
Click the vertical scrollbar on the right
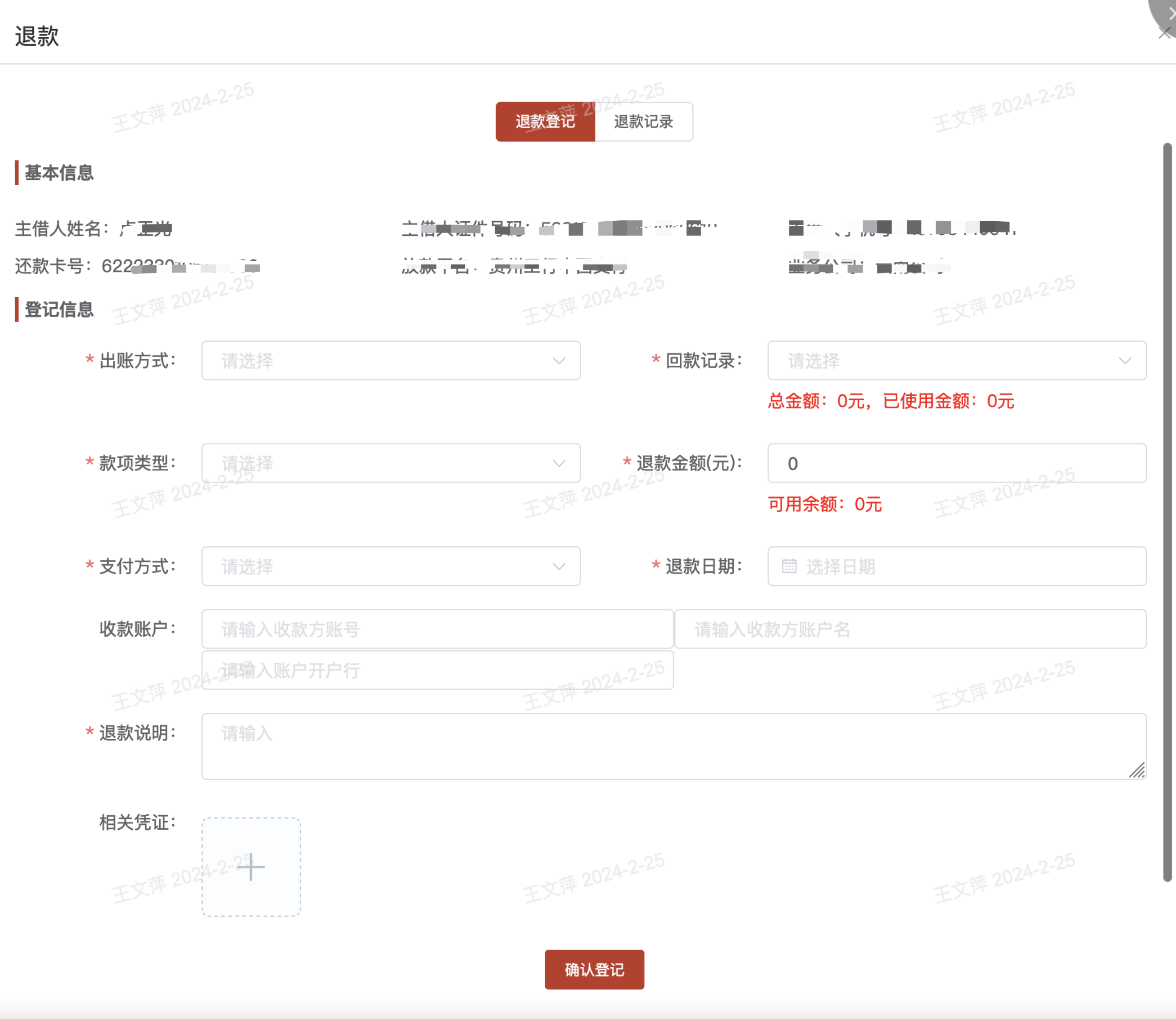pos(1167,512)
